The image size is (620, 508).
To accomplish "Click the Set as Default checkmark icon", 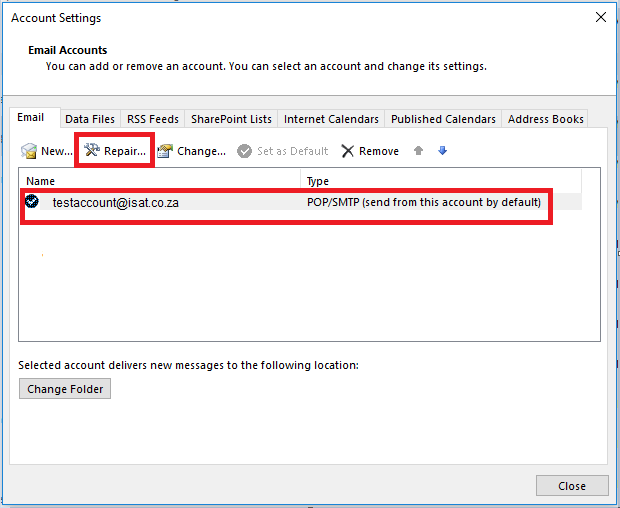I will (x=245, y=151).
